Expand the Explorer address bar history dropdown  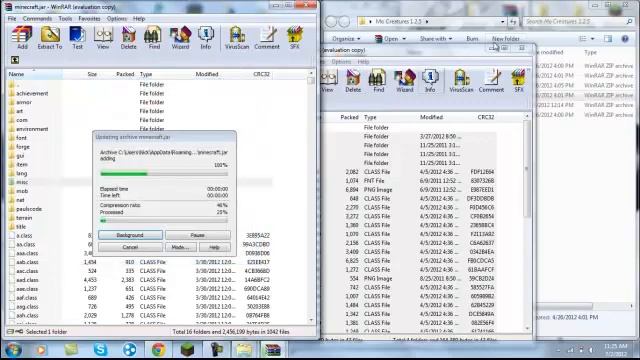(502, 21)
